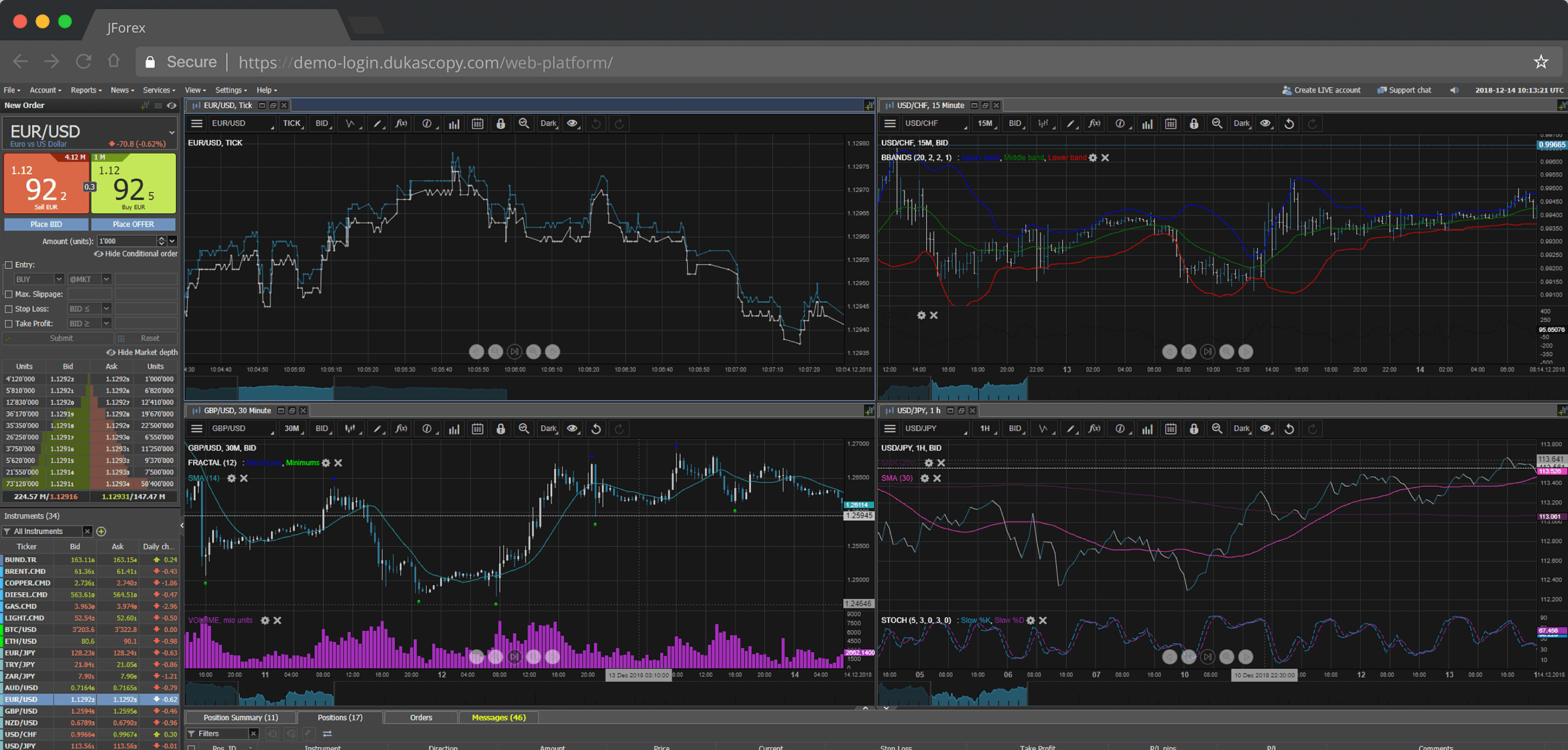Switch to the Messages (46) tab

pos(499,718)
